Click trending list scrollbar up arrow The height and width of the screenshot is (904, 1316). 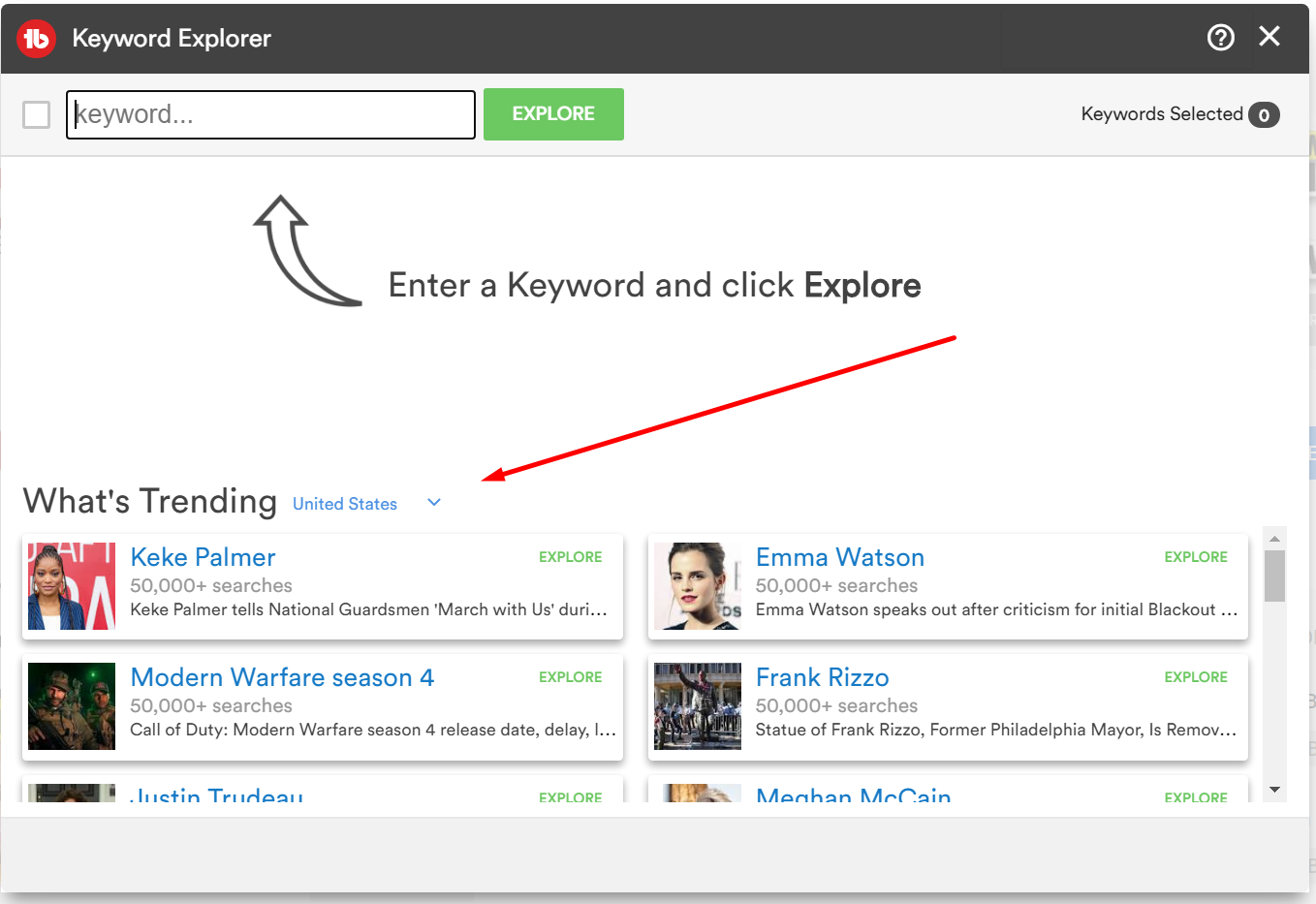click(1274, 539)
